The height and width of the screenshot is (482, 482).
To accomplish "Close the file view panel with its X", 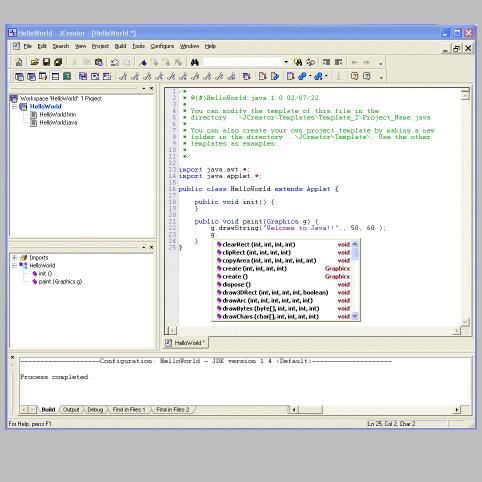I will click(151, 88).
